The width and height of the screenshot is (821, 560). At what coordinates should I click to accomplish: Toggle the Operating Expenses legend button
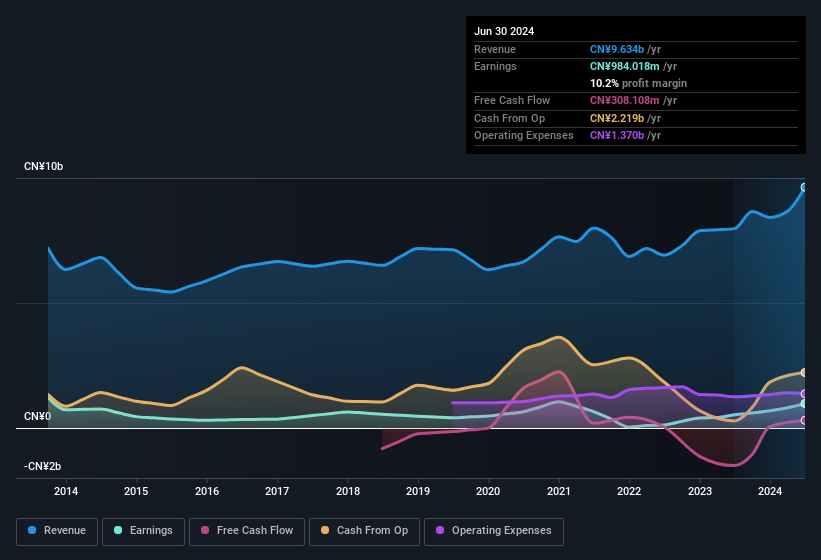point(494,531)
